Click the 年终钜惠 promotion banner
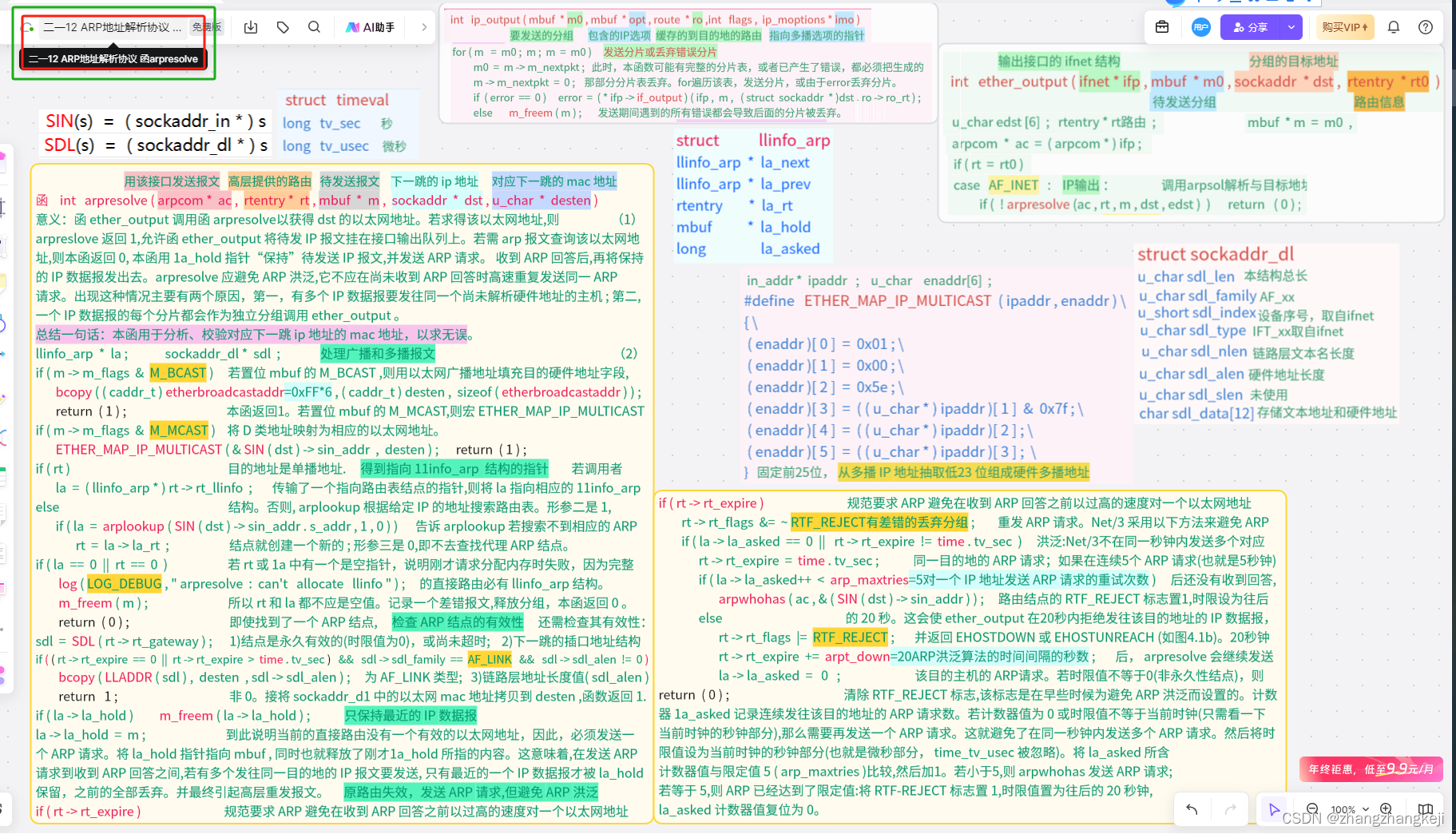This screenshot has width=1456, height=834. point(1371,769)
